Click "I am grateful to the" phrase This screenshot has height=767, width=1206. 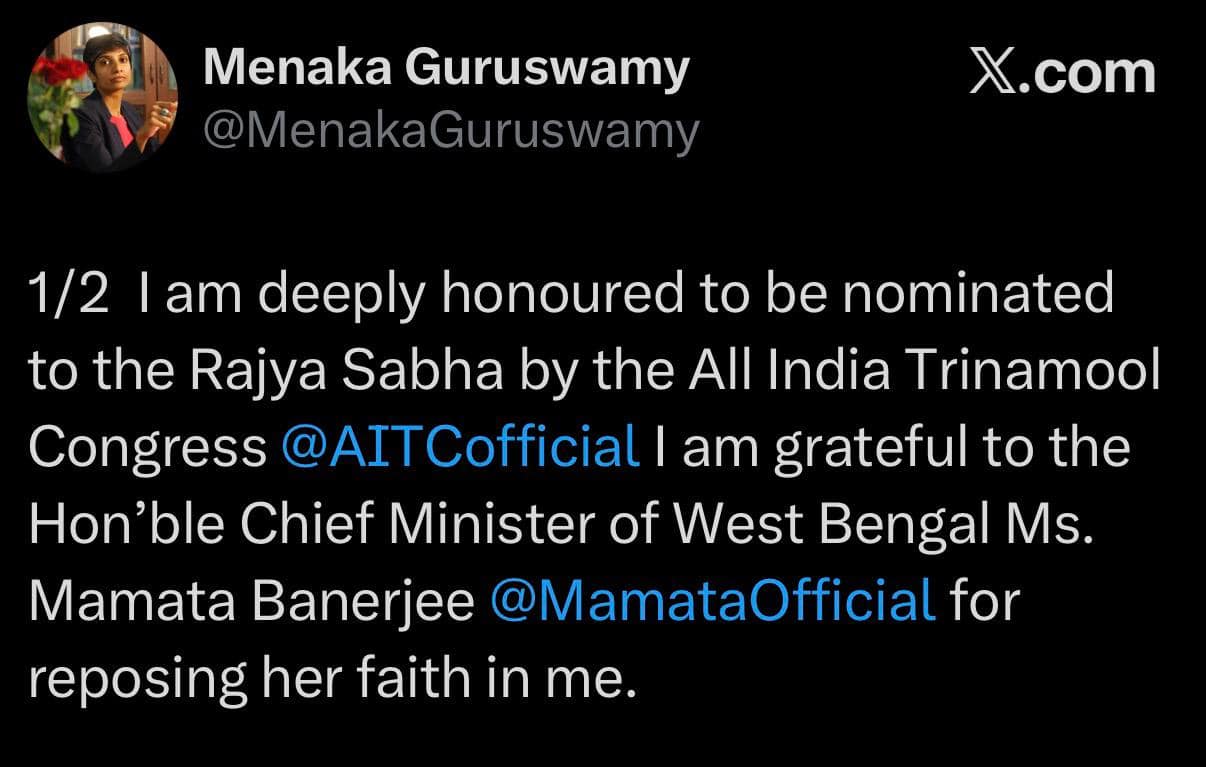point(890,447)
